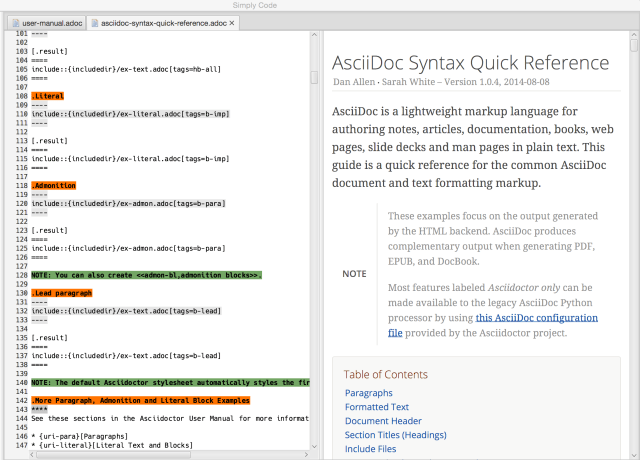
Task: Click the file icon on user-manual.adoc tab
Action: point(16,23)
